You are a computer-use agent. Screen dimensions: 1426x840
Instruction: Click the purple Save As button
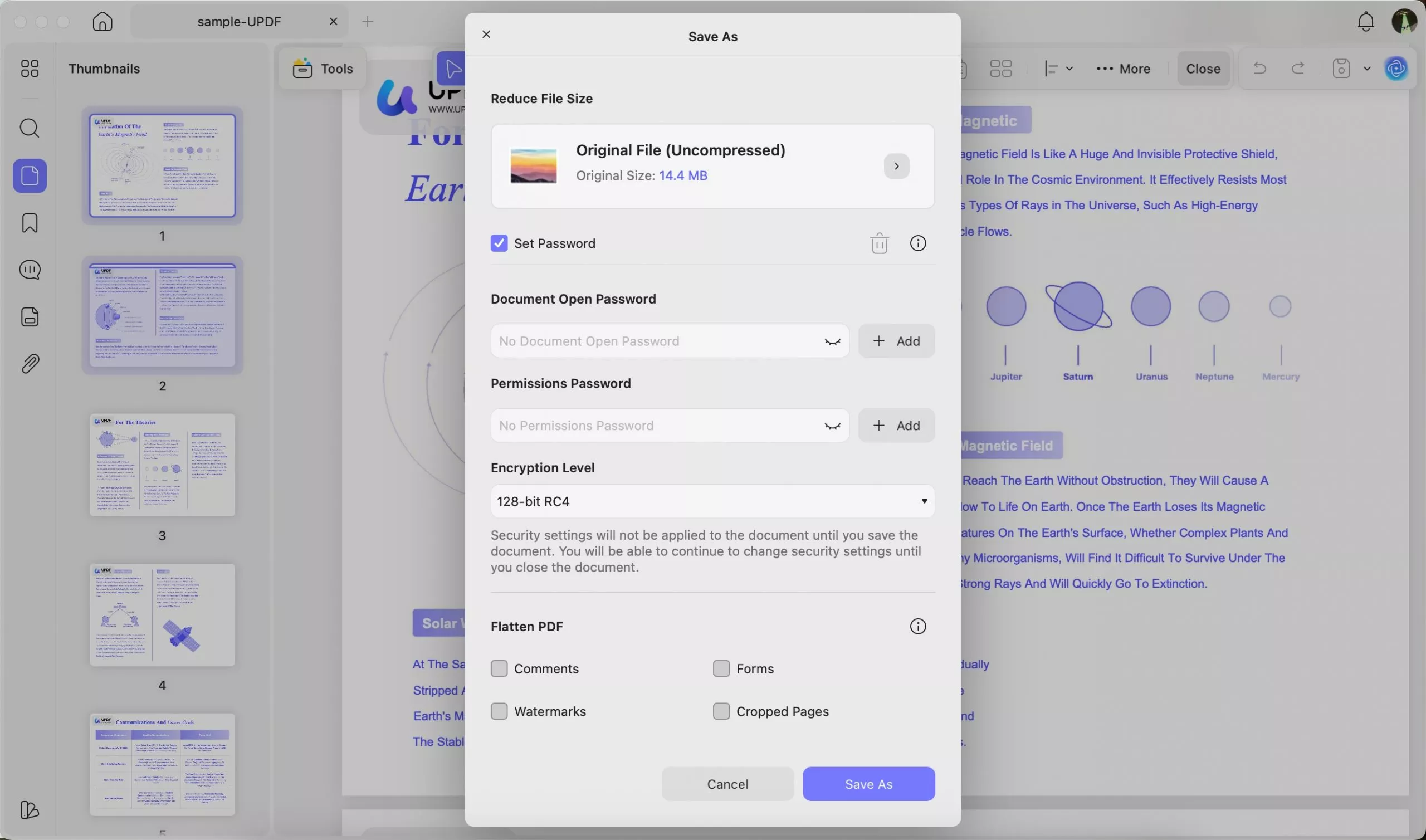click(868, 783)
